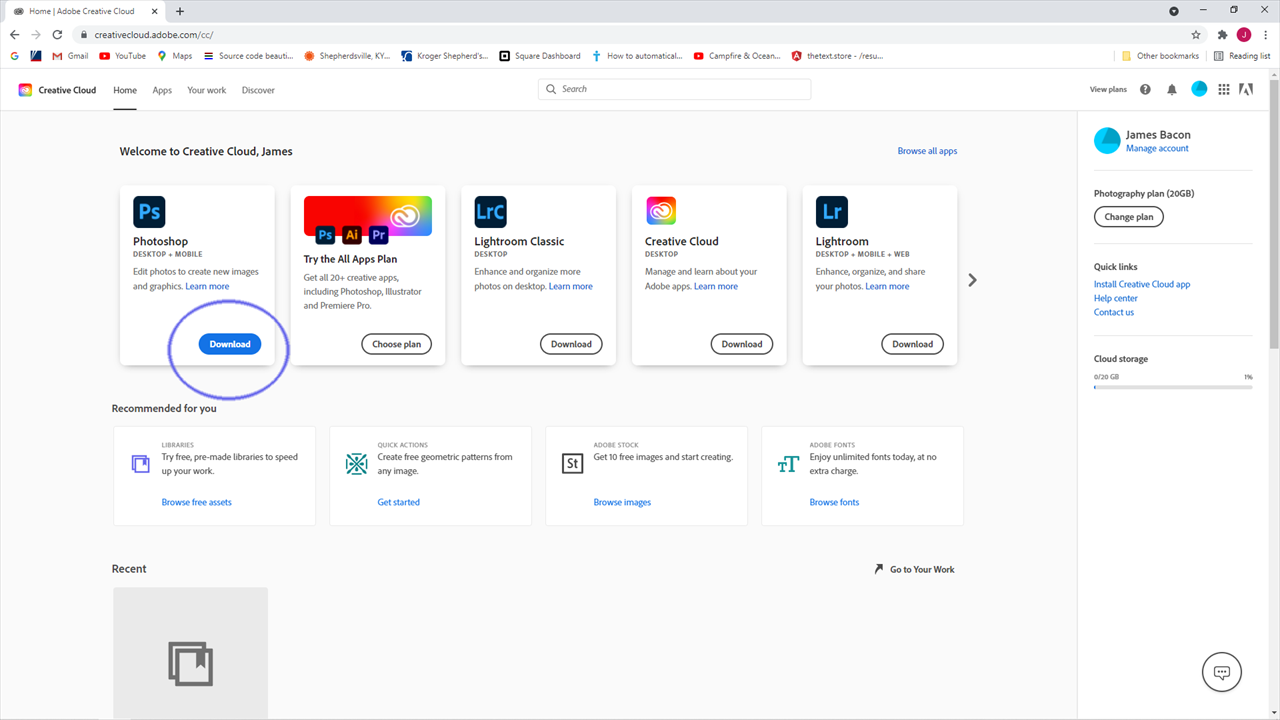Click the Creative Cloud app card icon

click(661, 212)
